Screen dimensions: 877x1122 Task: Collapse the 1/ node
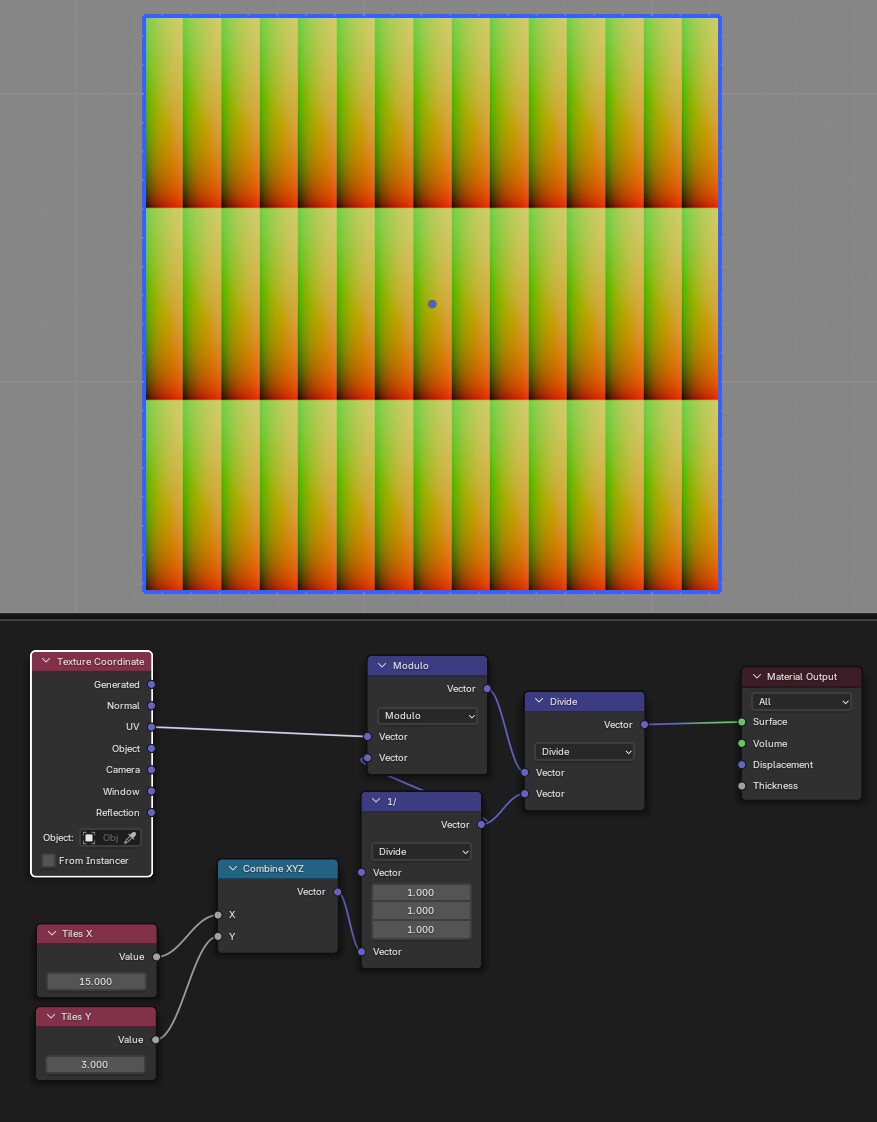[x=376, y=801]
